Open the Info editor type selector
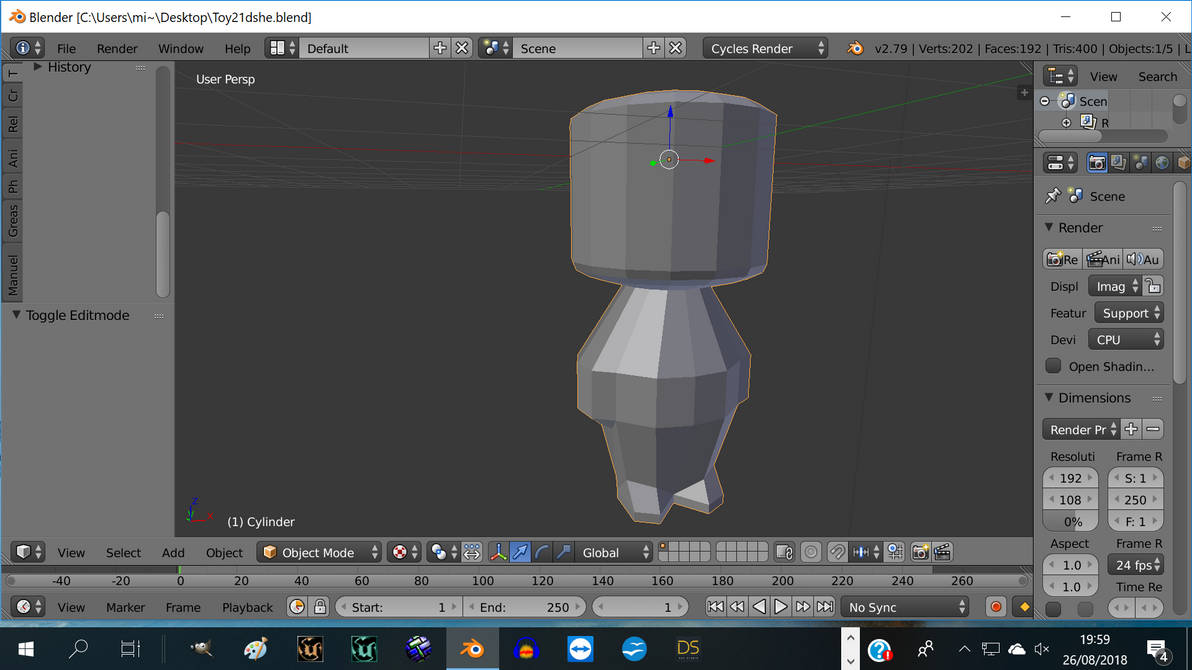 click(27, 48)
